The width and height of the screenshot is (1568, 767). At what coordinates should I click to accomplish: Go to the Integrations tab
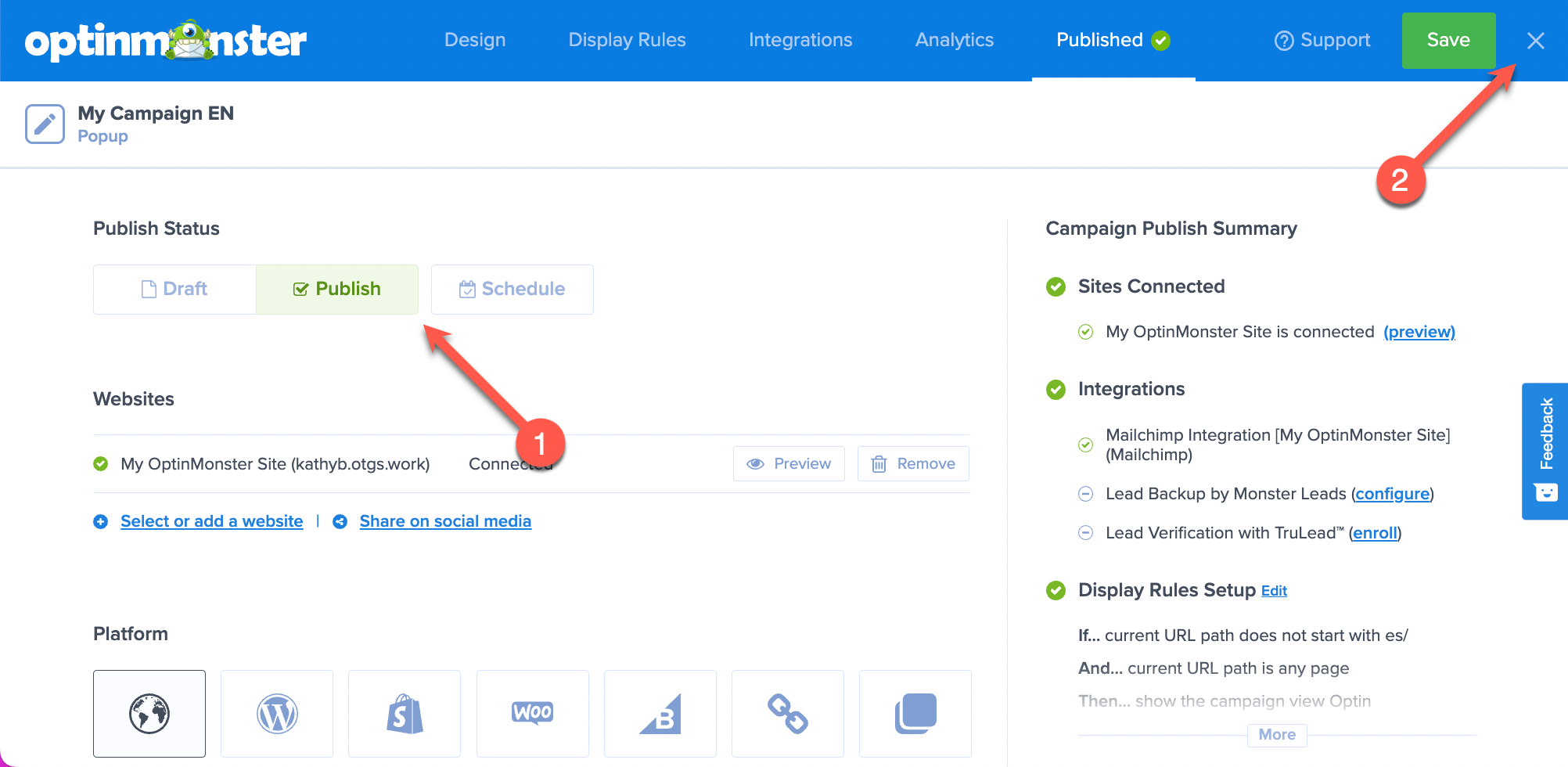[800, 40]
